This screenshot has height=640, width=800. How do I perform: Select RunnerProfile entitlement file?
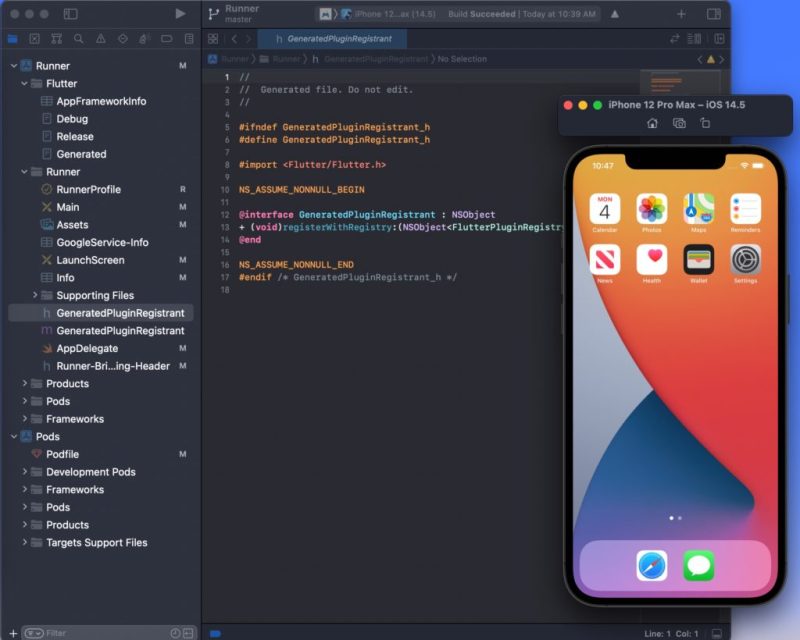[x=88, y=189]
